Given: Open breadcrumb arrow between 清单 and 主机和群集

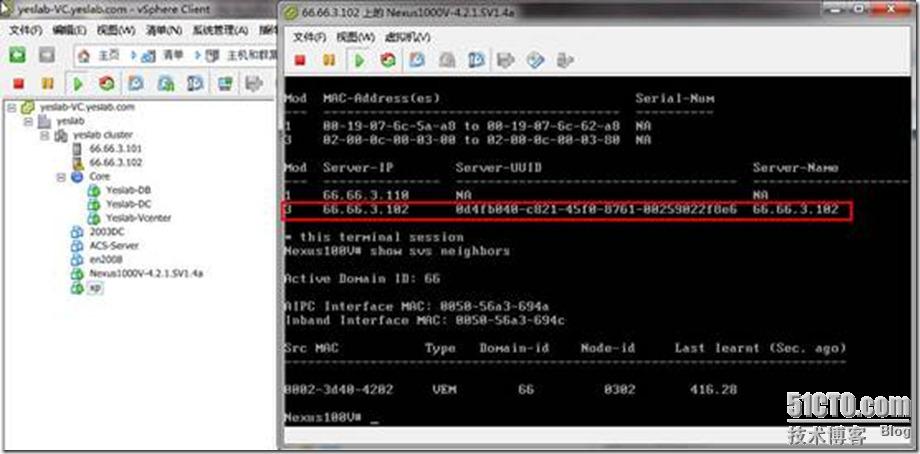Looking at the screenshot, I should [x=198, y=56].
